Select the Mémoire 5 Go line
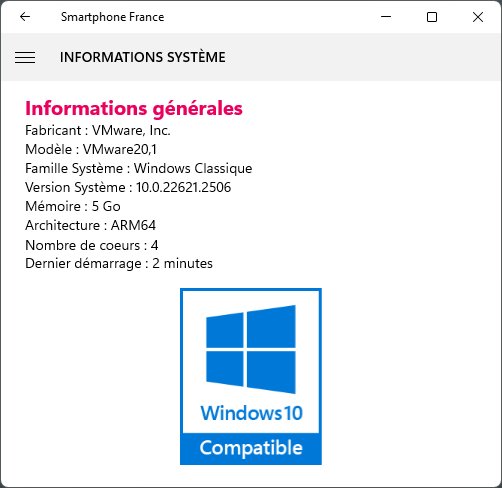This screenshot has height=488, width=502. tap(73, 206)
